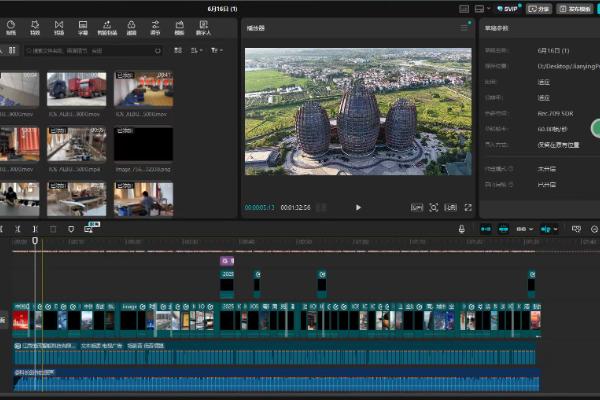Open the Effects star icon in top toolbar

(x=35, y=26)
